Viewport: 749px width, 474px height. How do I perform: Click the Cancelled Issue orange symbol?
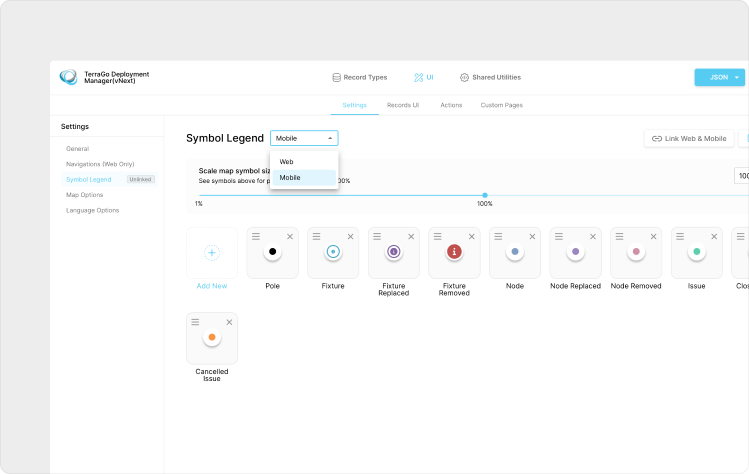[x=211, y=338]
